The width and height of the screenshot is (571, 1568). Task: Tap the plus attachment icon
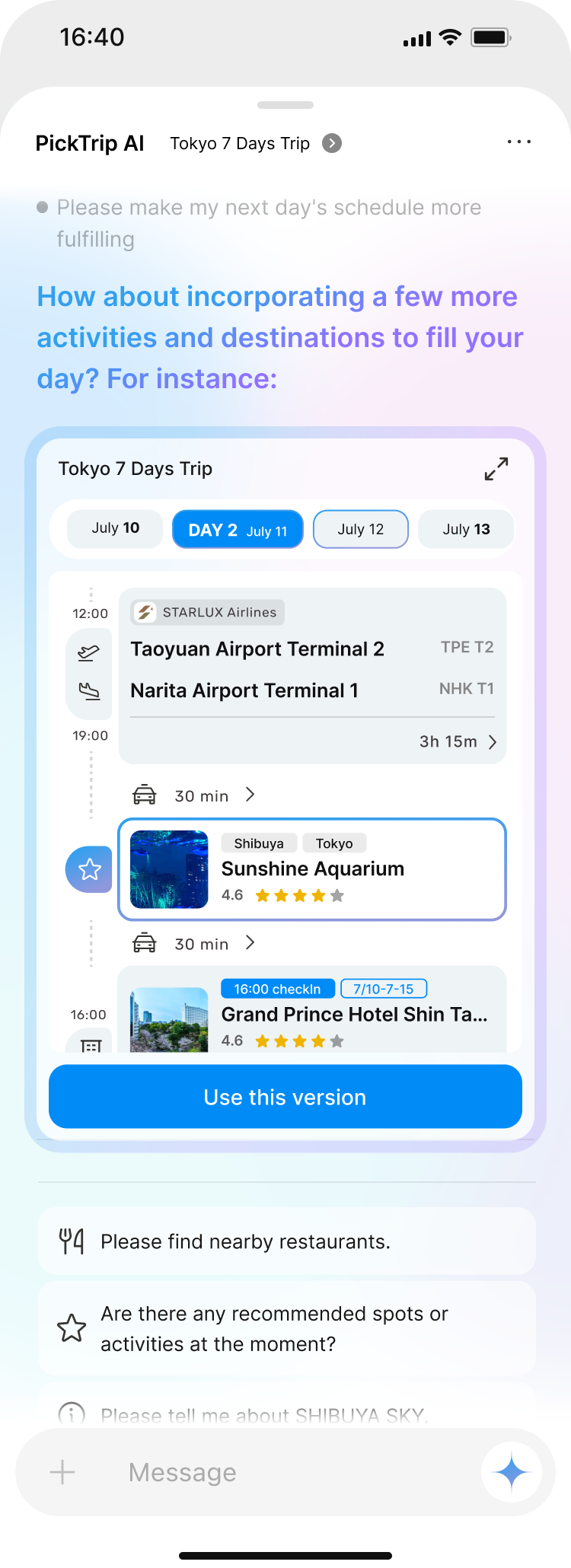(62, 1472)
